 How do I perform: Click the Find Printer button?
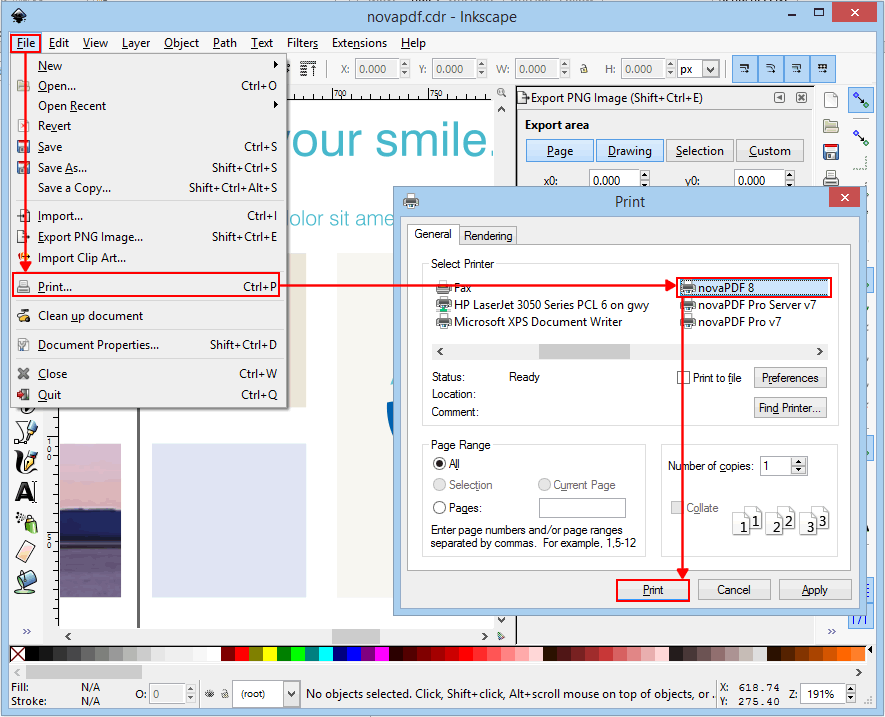[790, 408]
